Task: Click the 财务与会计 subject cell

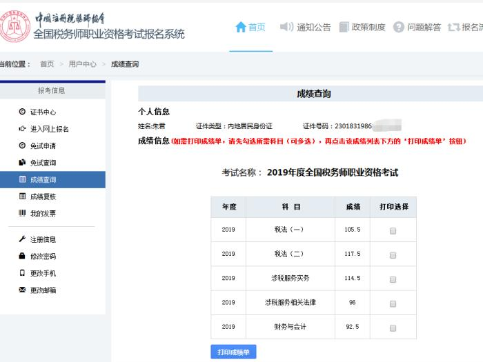Action: click(290, 327)
